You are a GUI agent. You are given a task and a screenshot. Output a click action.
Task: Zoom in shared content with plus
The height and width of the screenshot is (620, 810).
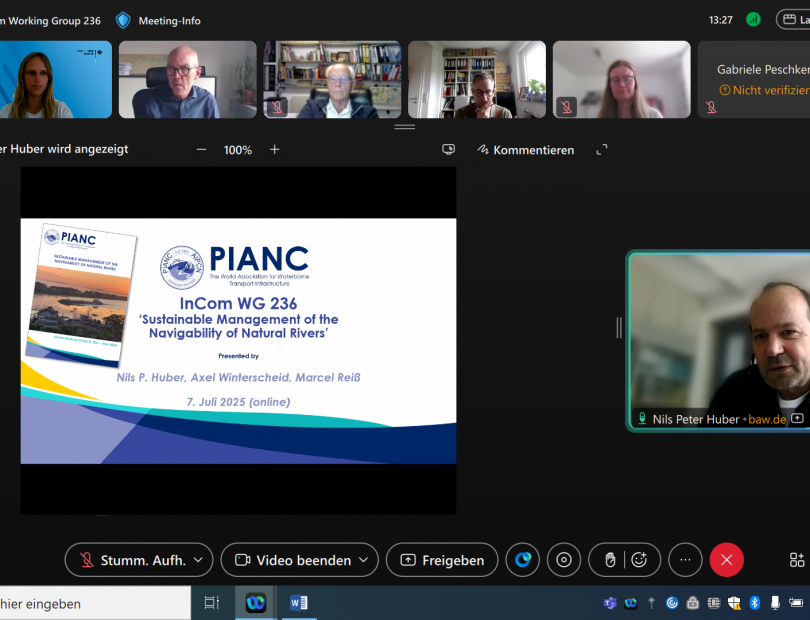(274, 150)
